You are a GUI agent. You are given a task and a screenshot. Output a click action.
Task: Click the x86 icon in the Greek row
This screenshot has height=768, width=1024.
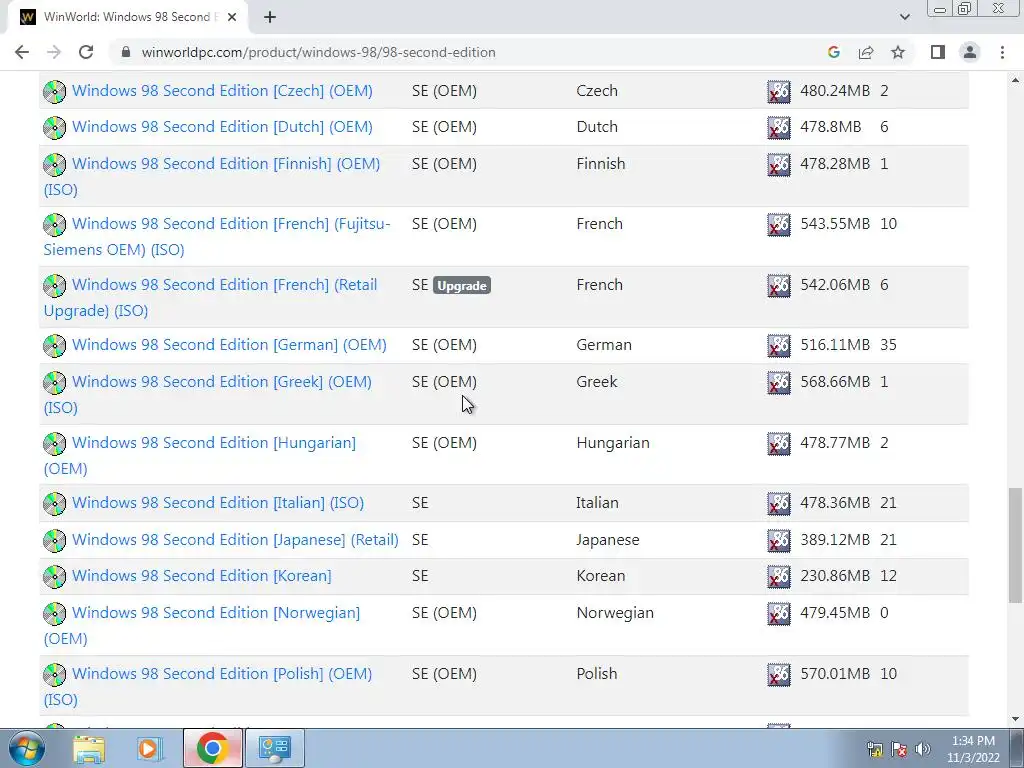coord(778,383)
